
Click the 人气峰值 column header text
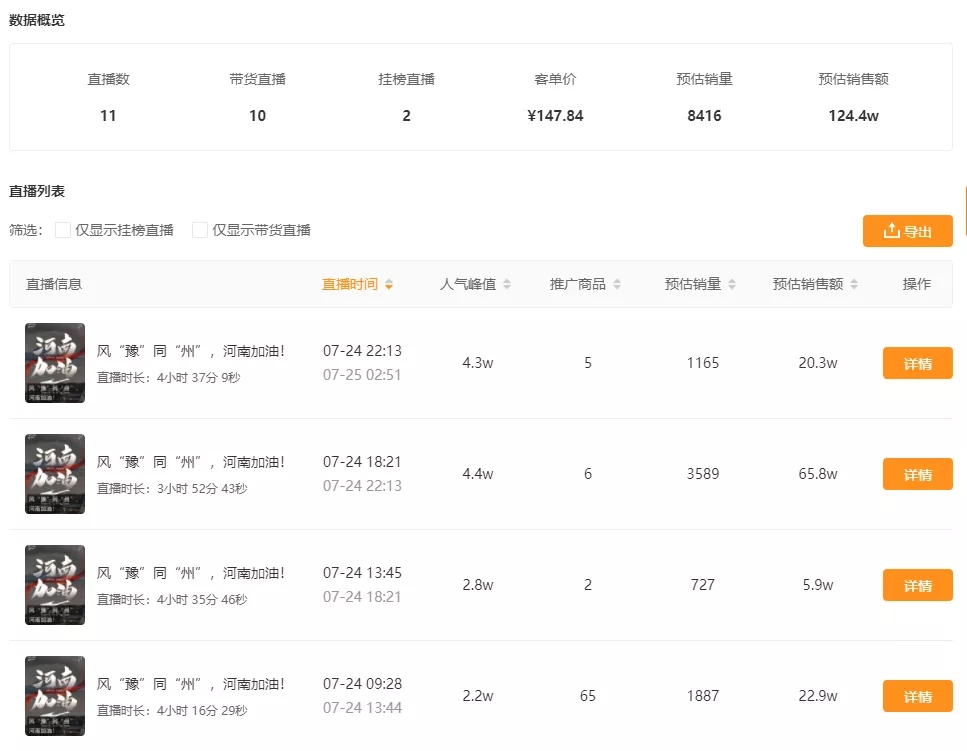tap(467, 284)
